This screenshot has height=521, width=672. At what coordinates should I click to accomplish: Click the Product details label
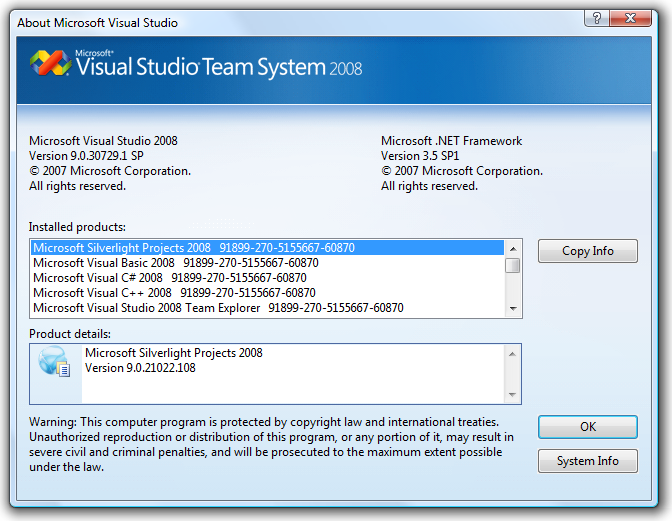pyautogui.click(x=70, y=334)
